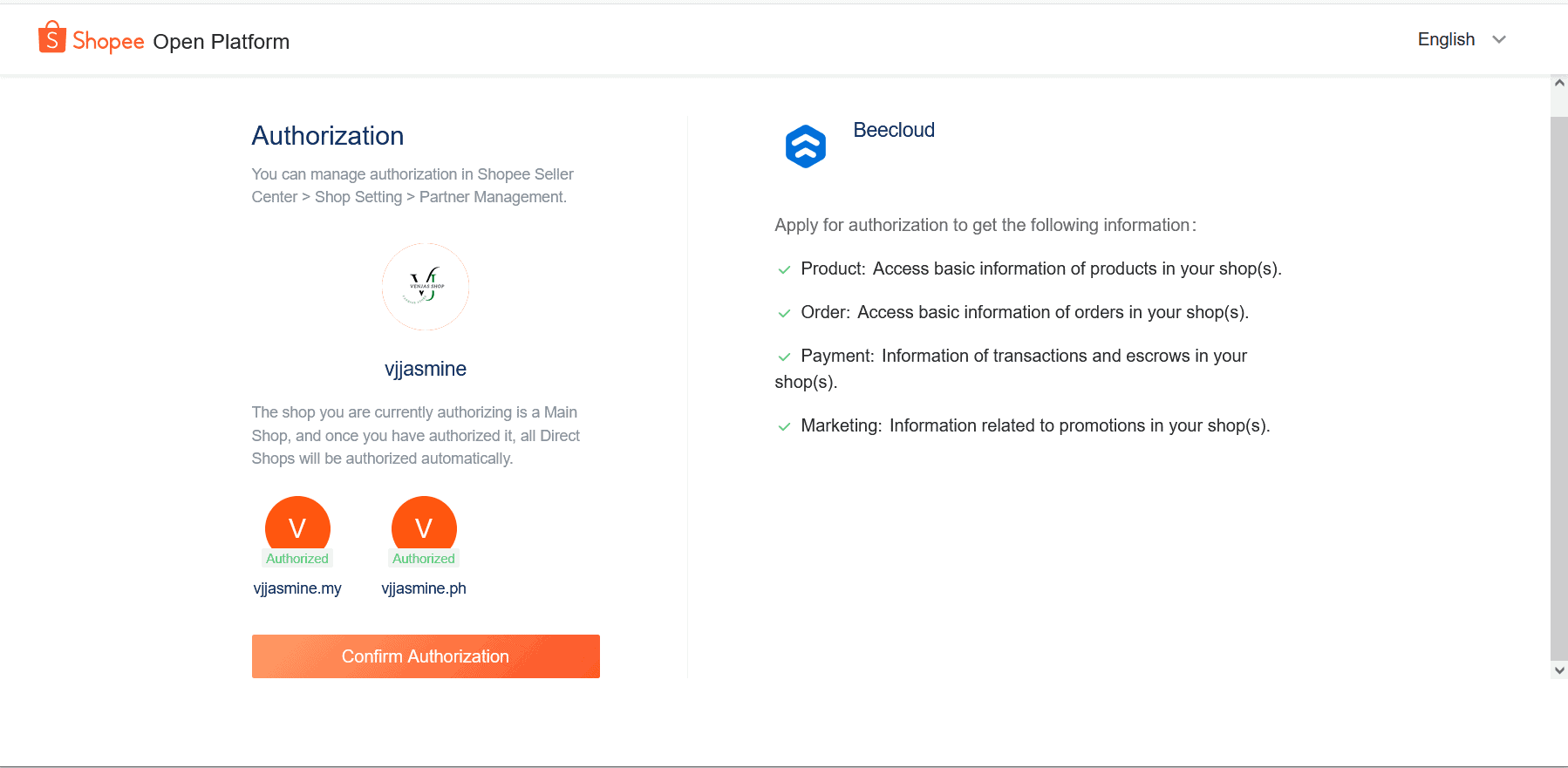Expand language options with the chevron arrow

pos(1499,39)
